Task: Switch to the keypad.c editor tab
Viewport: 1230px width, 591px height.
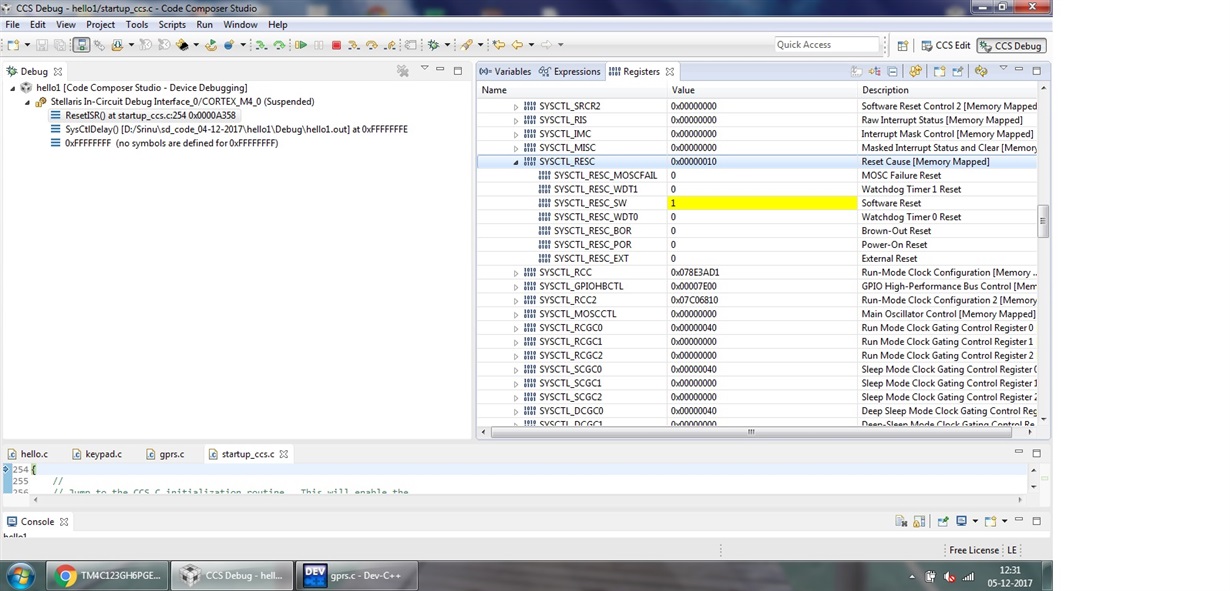Action: [x=96, y=454]
